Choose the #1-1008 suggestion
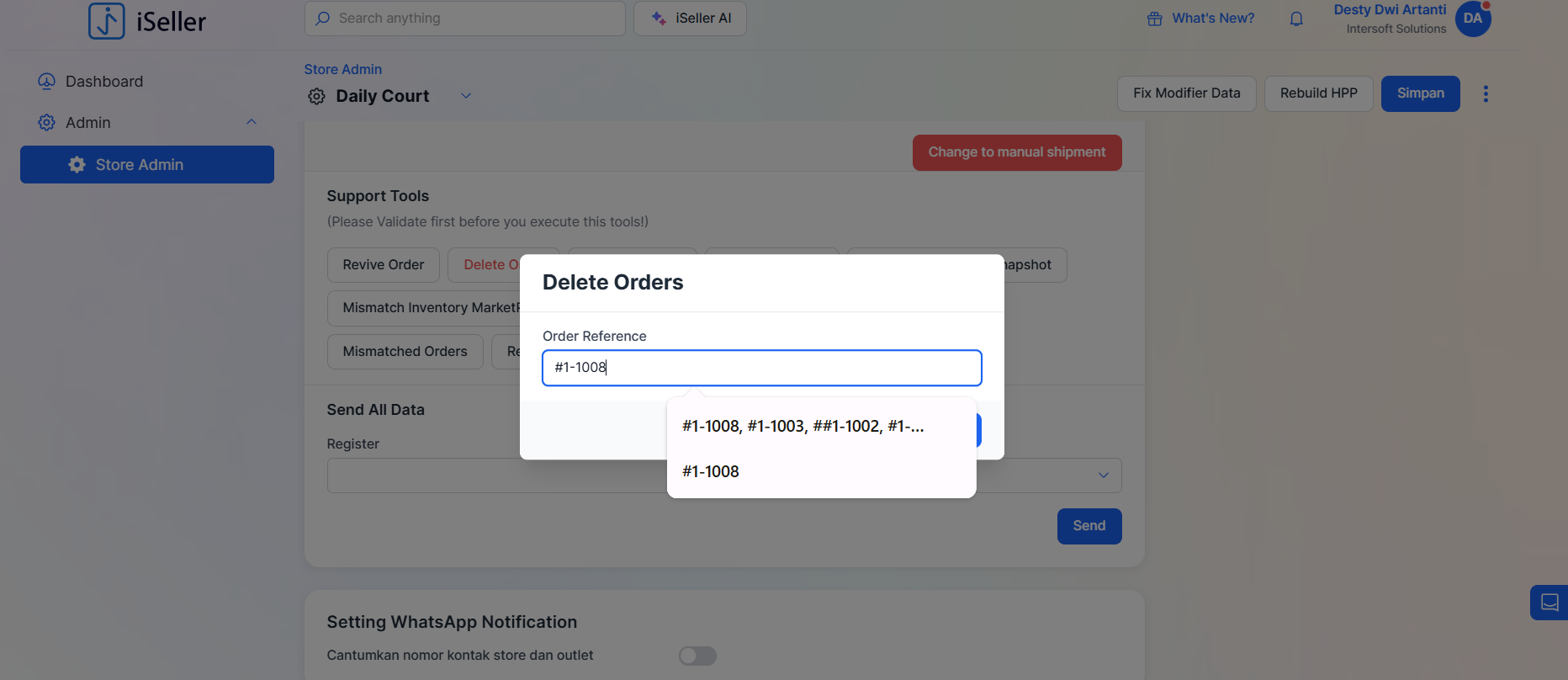Image resolution: width=1568 pixels, height=680 pixels. click(x=711, y=472)
